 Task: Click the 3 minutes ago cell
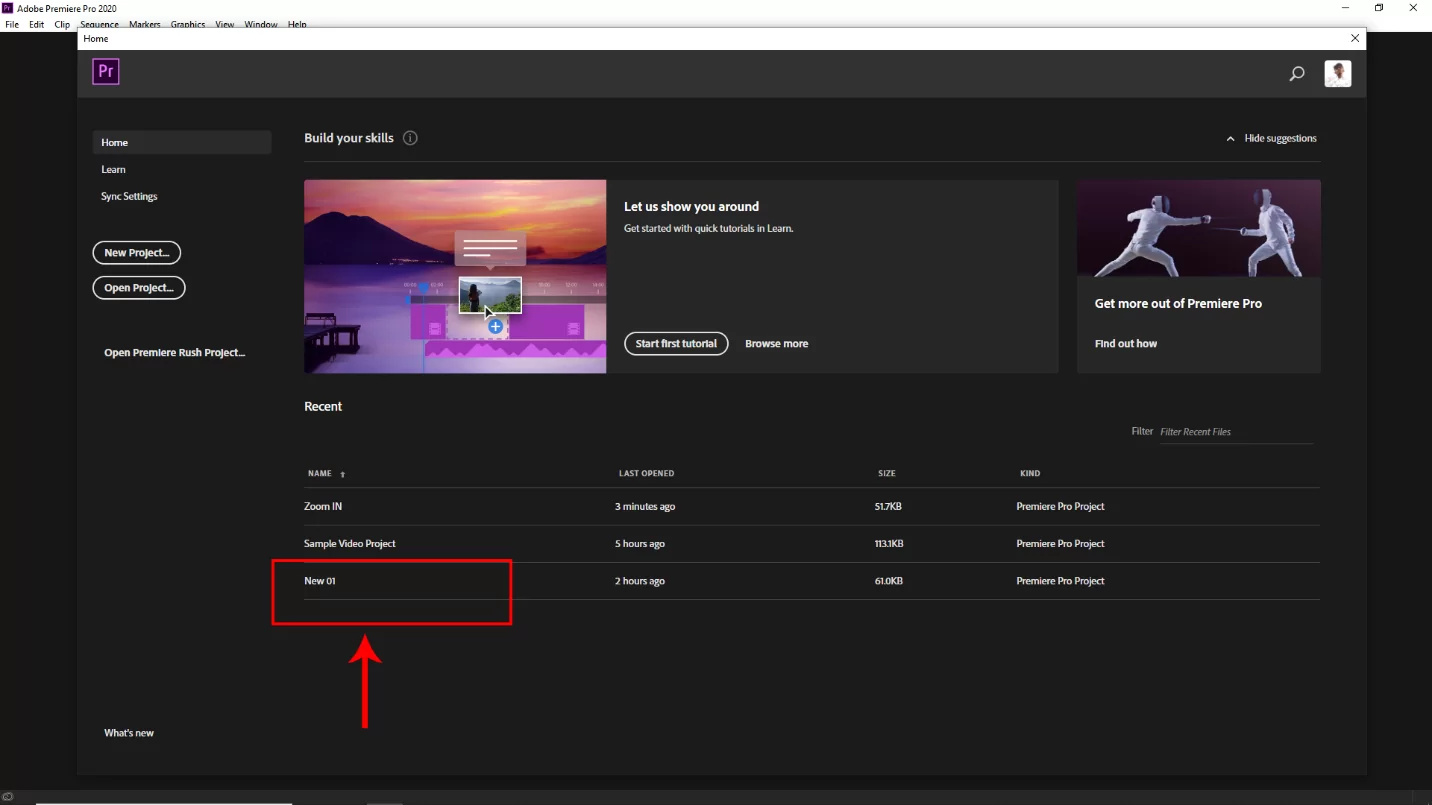tap(645, 506)
